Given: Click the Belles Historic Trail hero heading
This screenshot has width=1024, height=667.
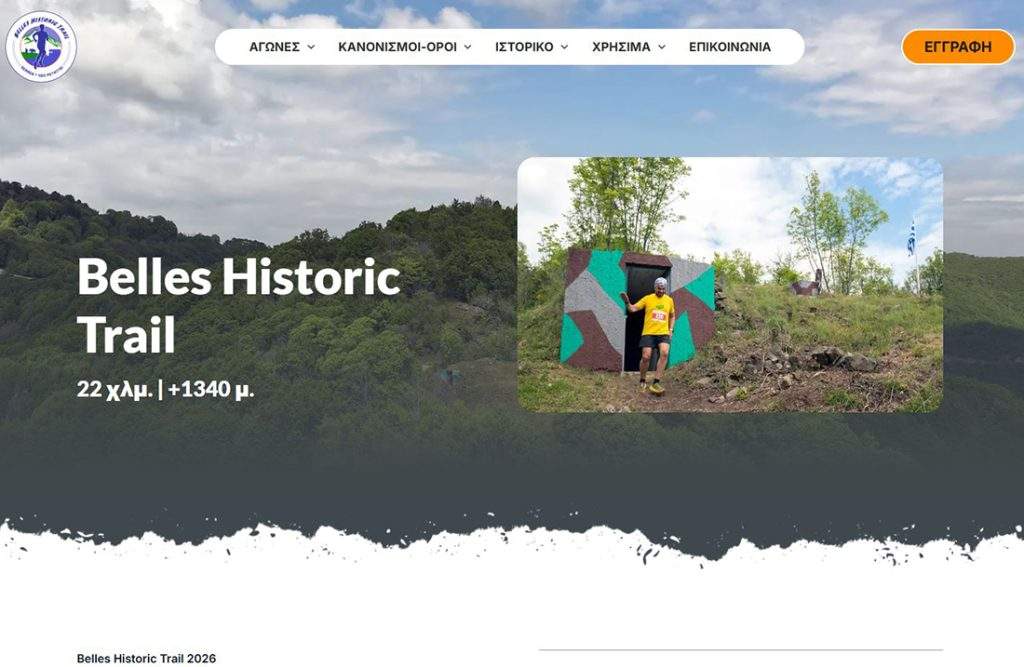Looking at the screenshot, I should point(238,305).
